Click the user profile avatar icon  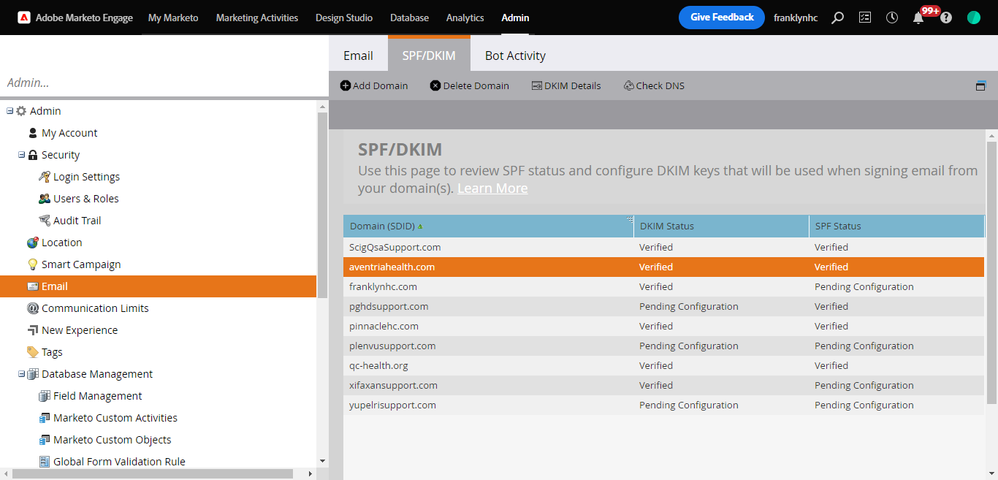click(x=974, y=18)
